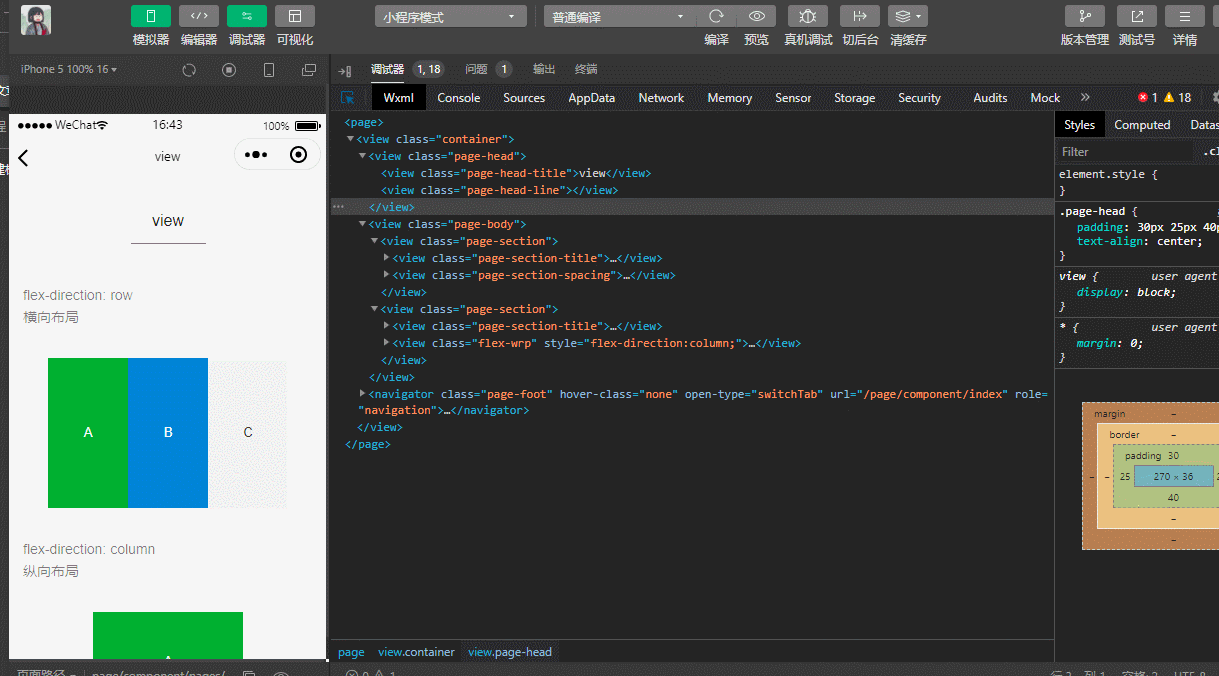Click the 真机调试 remote debug bug icon
1219x676 pixels.
808,16
